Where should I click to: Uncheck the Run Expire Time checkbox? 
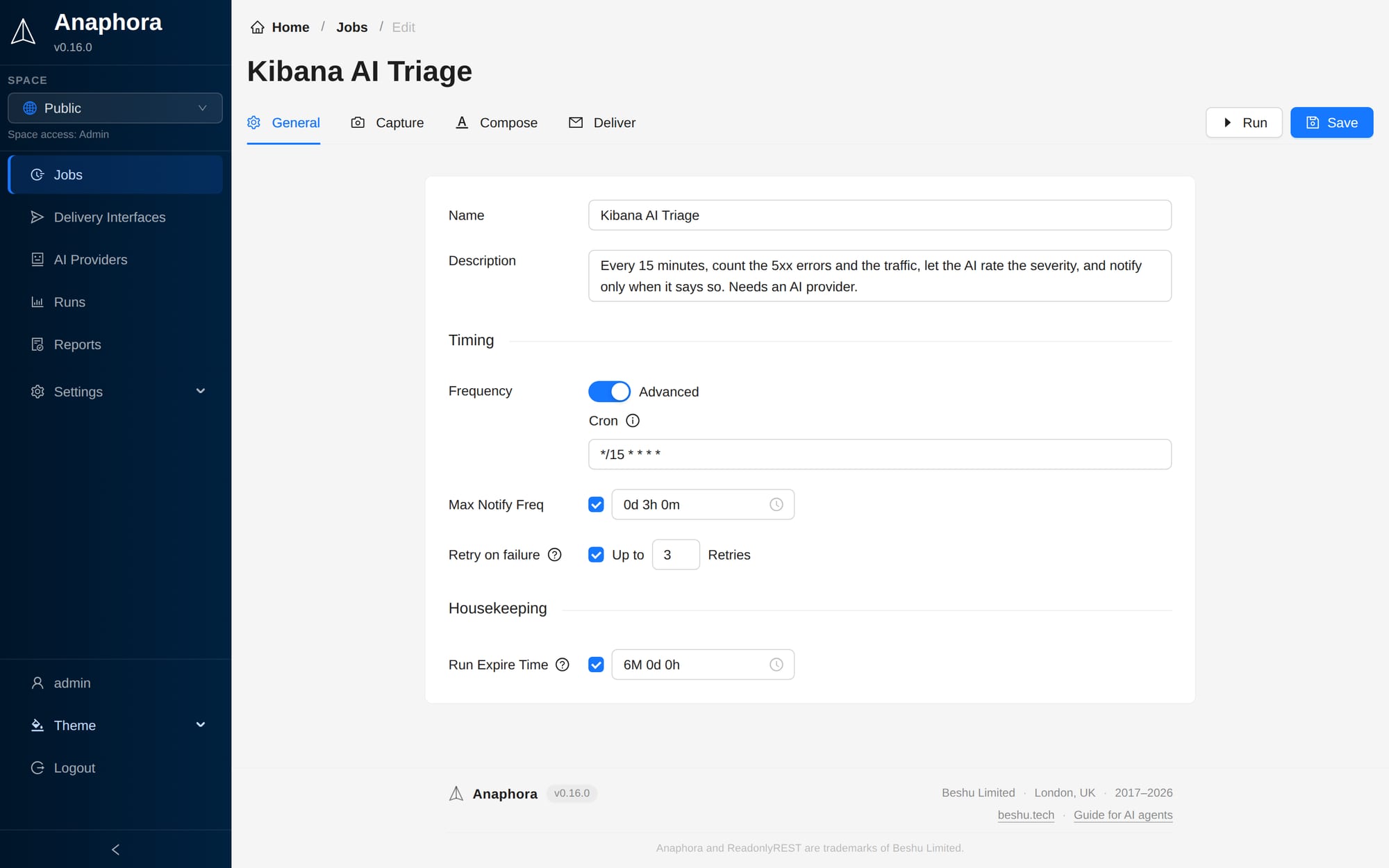click(596, 665)
